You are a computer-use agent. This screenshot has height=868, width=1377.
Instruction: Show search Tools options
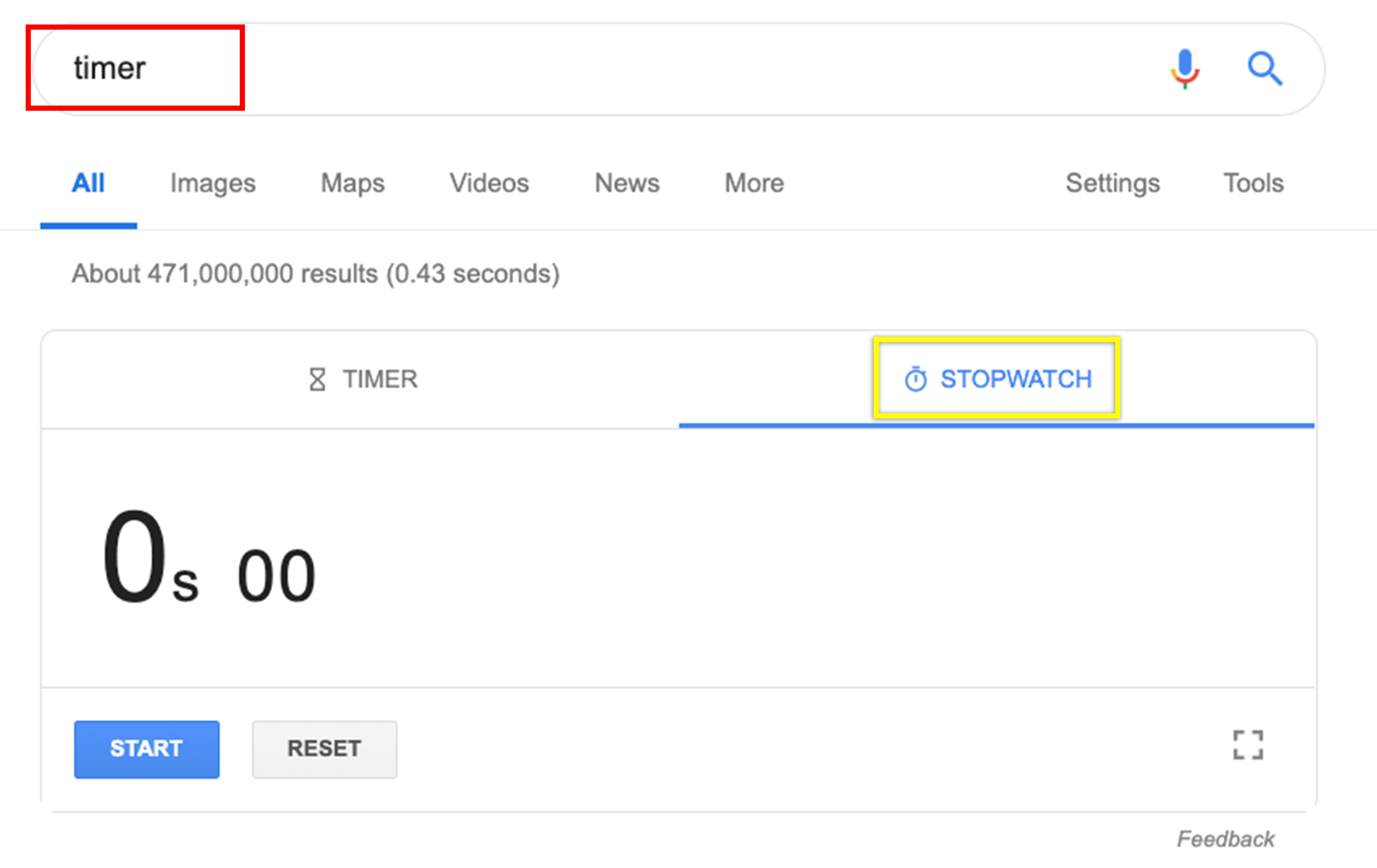(x=1253, y=183)
